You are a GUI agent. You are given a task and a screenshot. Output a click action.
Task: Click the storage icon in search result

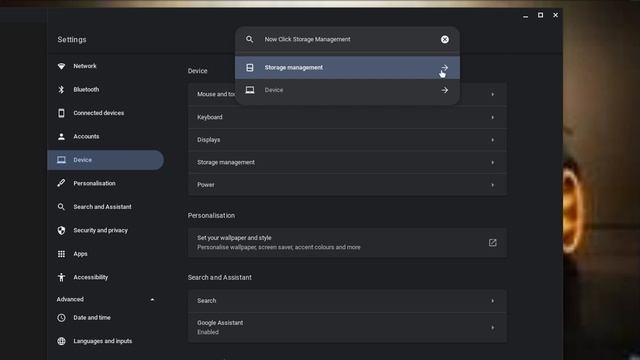[x=250, y=67]
